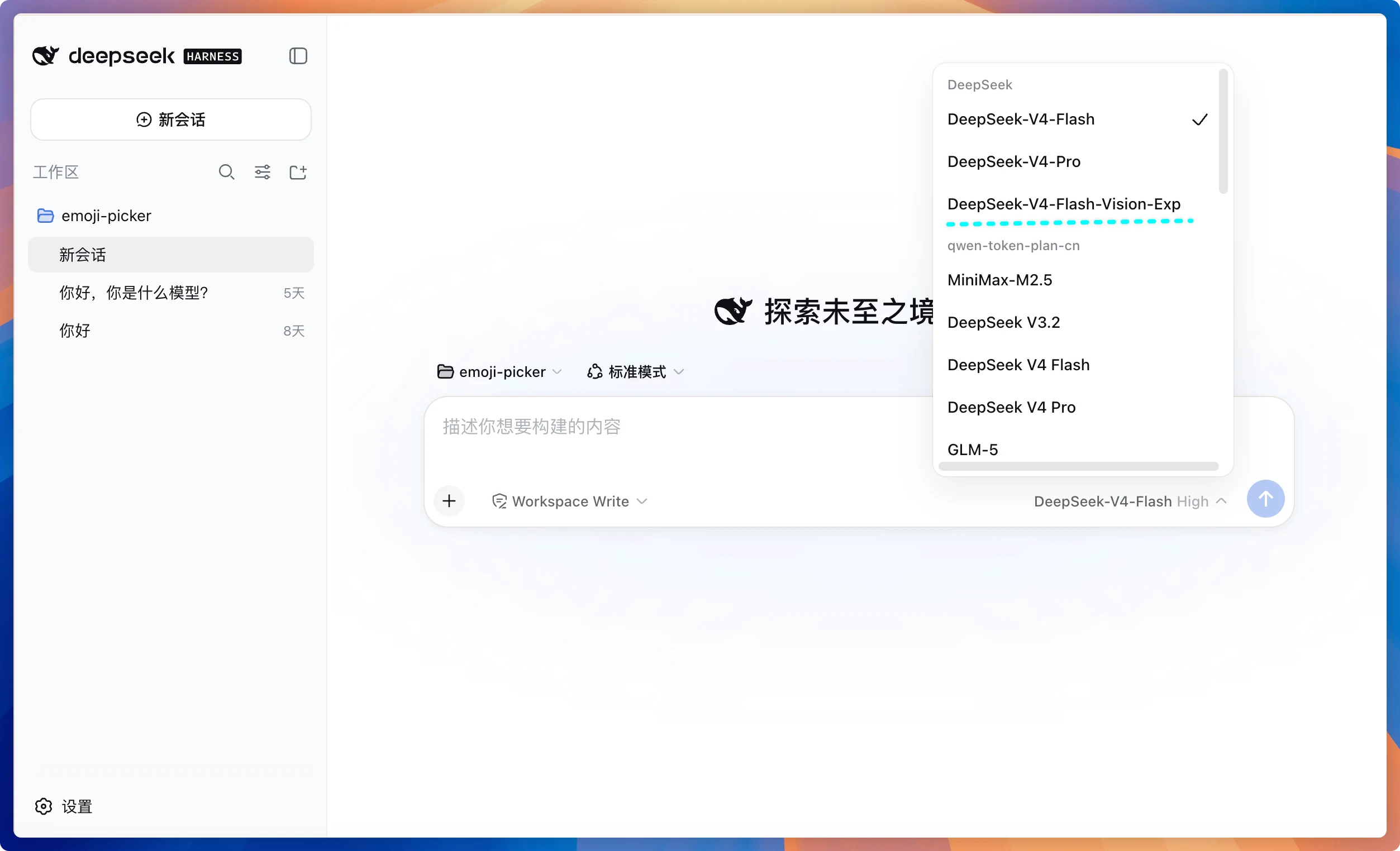Open the 标准模式 mode dropdown

(635, 371)
